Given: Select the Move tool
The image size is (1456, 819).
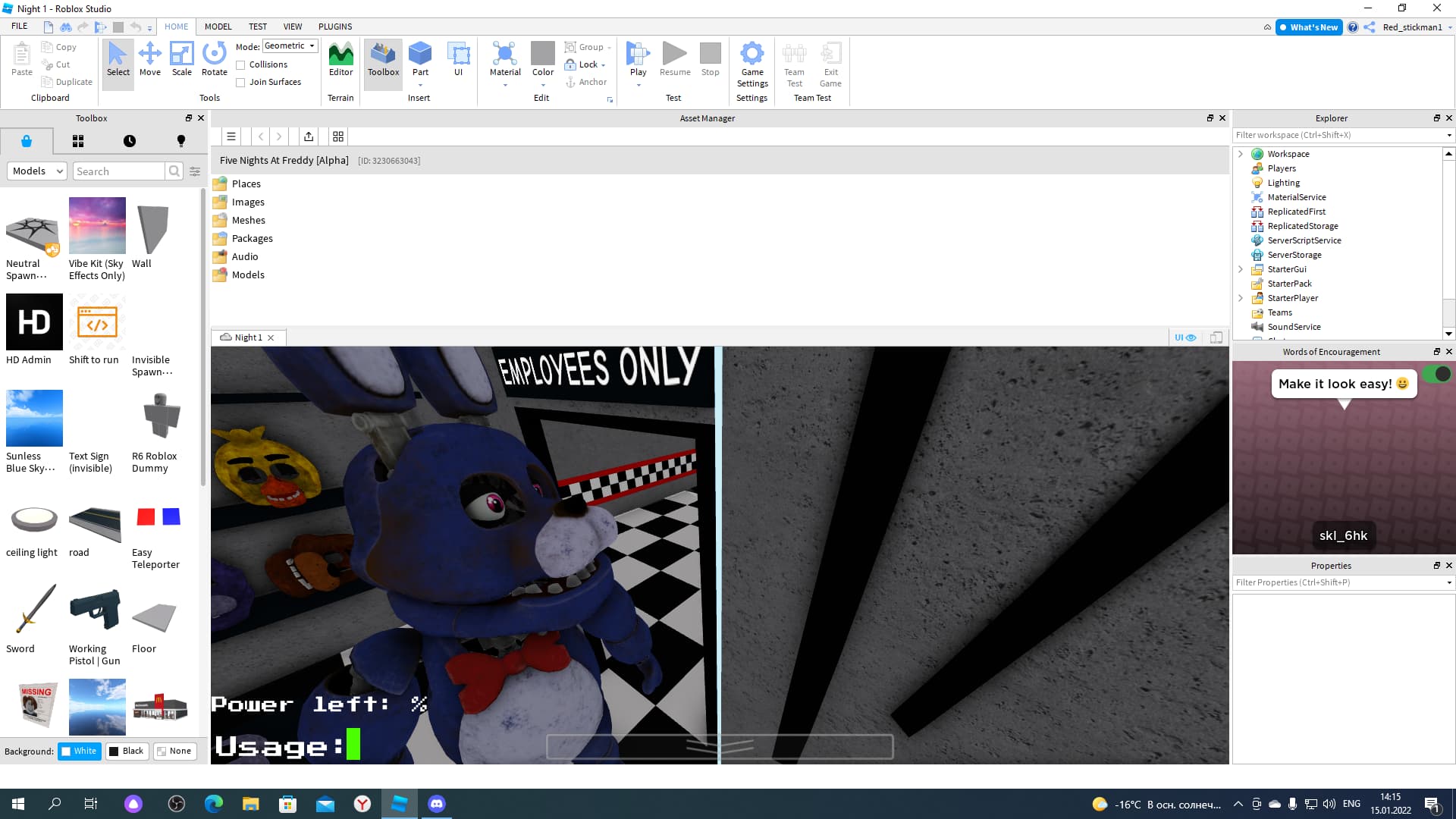Looking at the screenshot, I should [150, 59].
